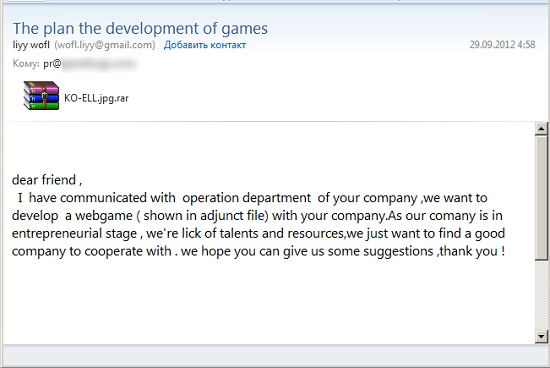Click the Добавить контакт link

(205, 45)
